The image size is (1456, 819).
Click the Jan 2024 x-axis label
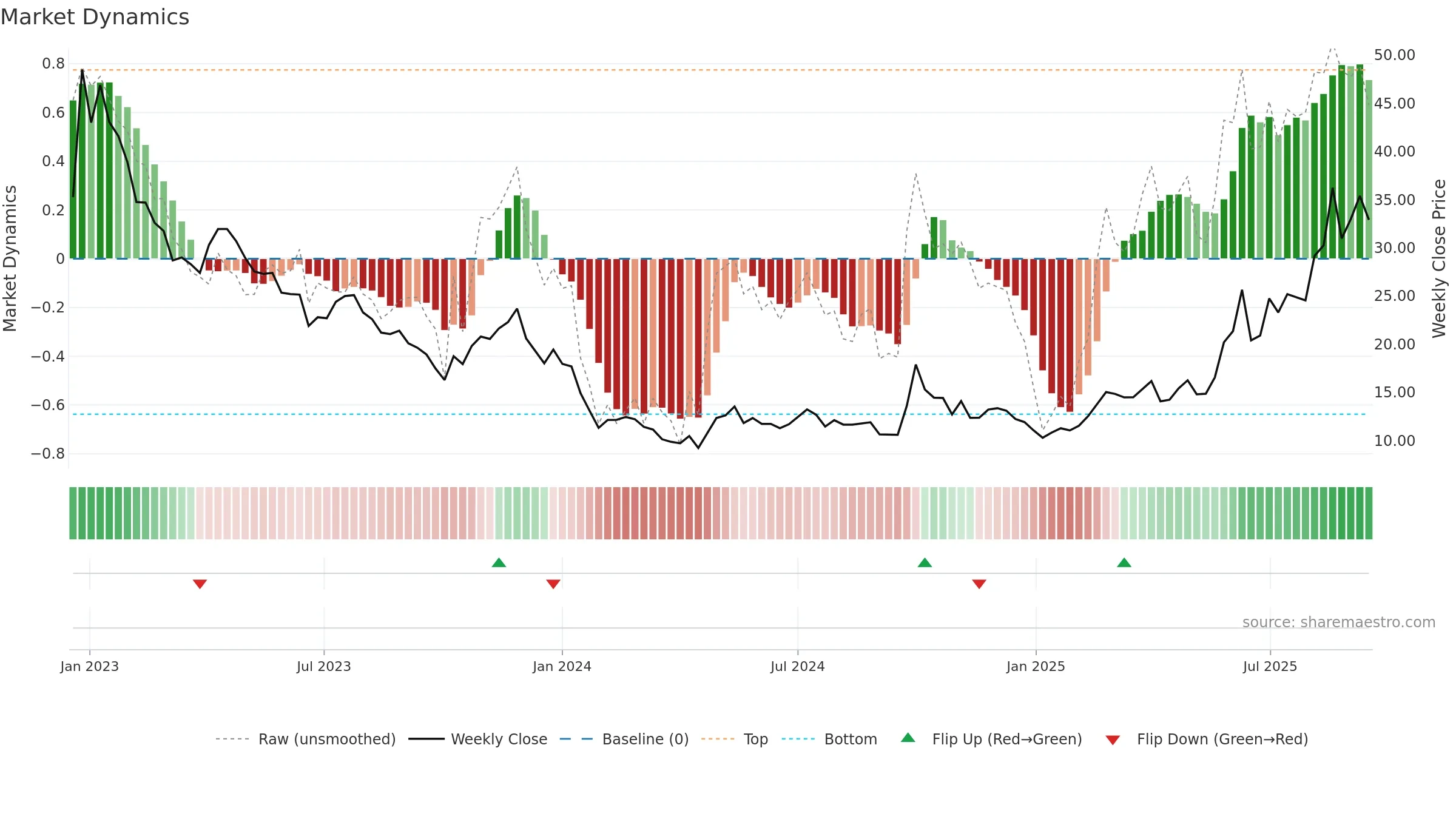click(562, 666)
